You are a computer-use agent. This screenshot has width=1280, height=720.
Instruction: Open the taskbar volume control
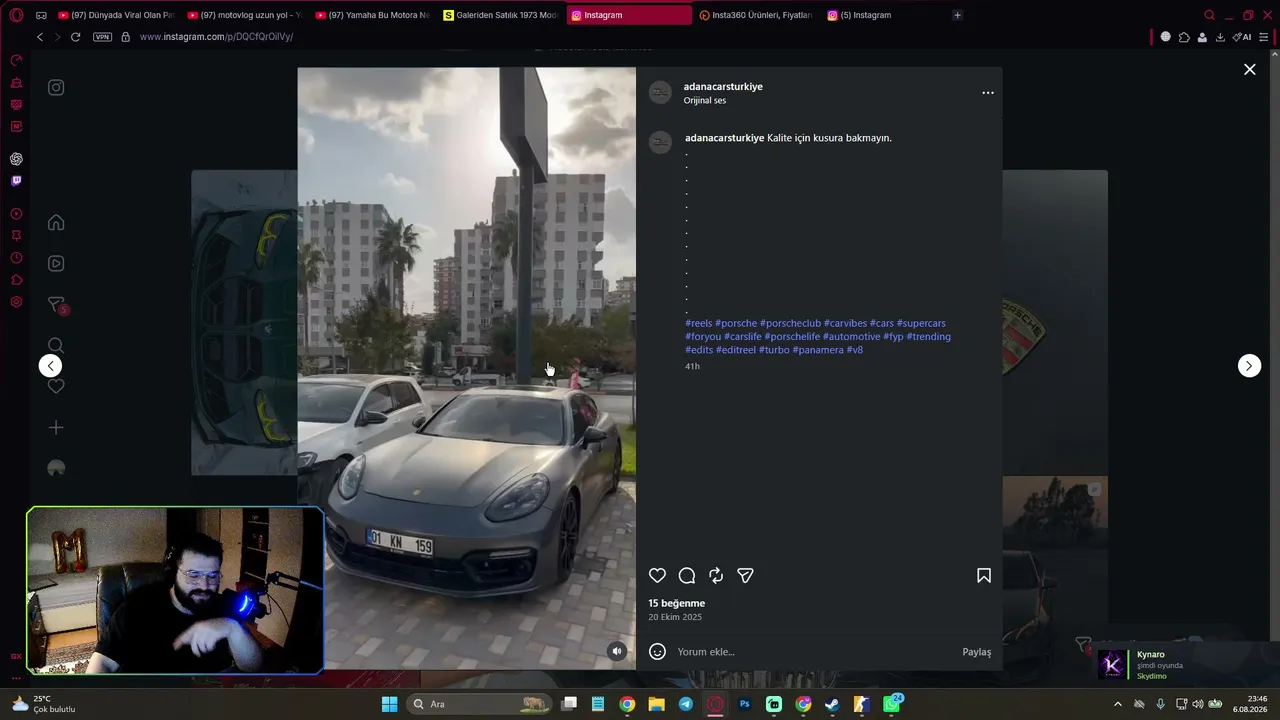tap(1198, 704)
